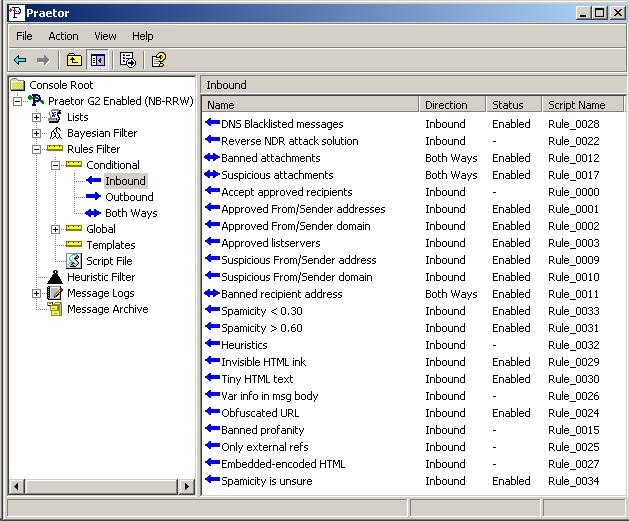Screen dimensions: 629x521
Task: Click the Heuristic Filter weight icon
Action: click(x=55, y=277)
